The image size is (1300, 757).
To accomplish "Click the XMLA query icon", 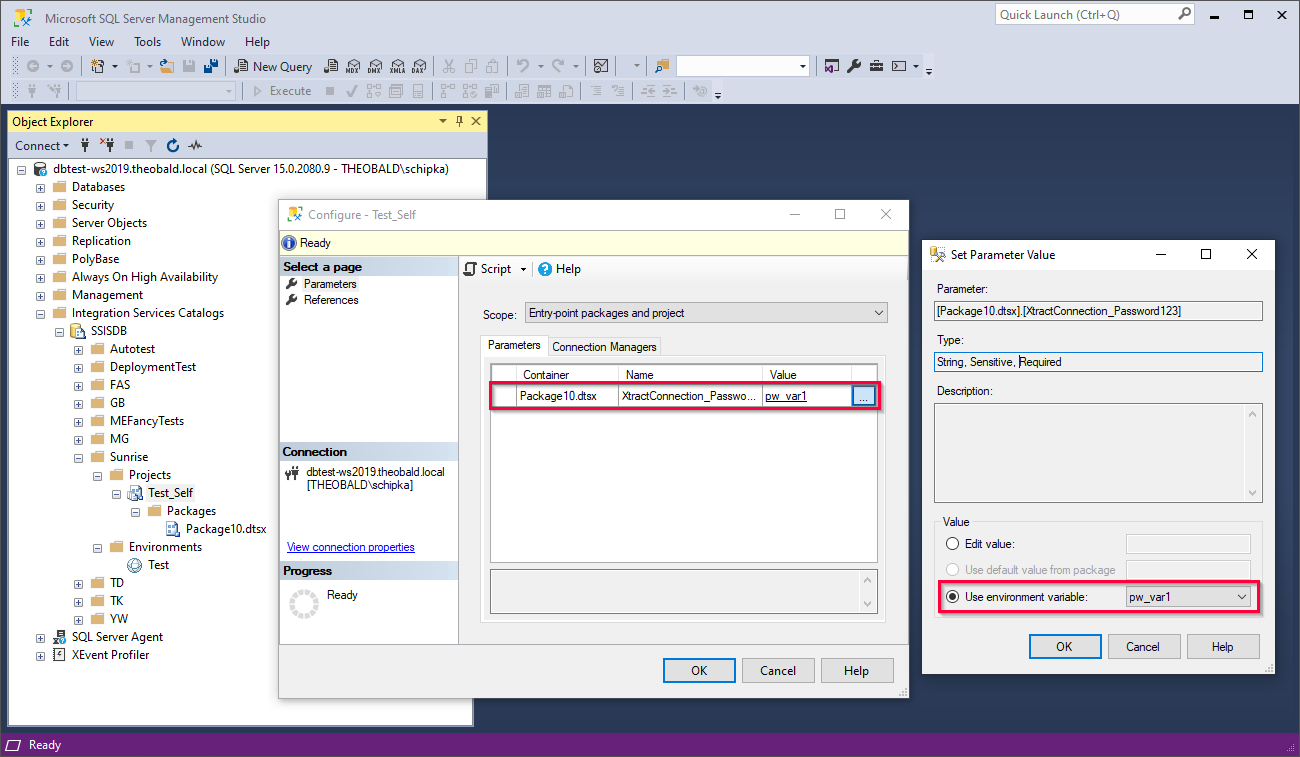I will 396,66.
